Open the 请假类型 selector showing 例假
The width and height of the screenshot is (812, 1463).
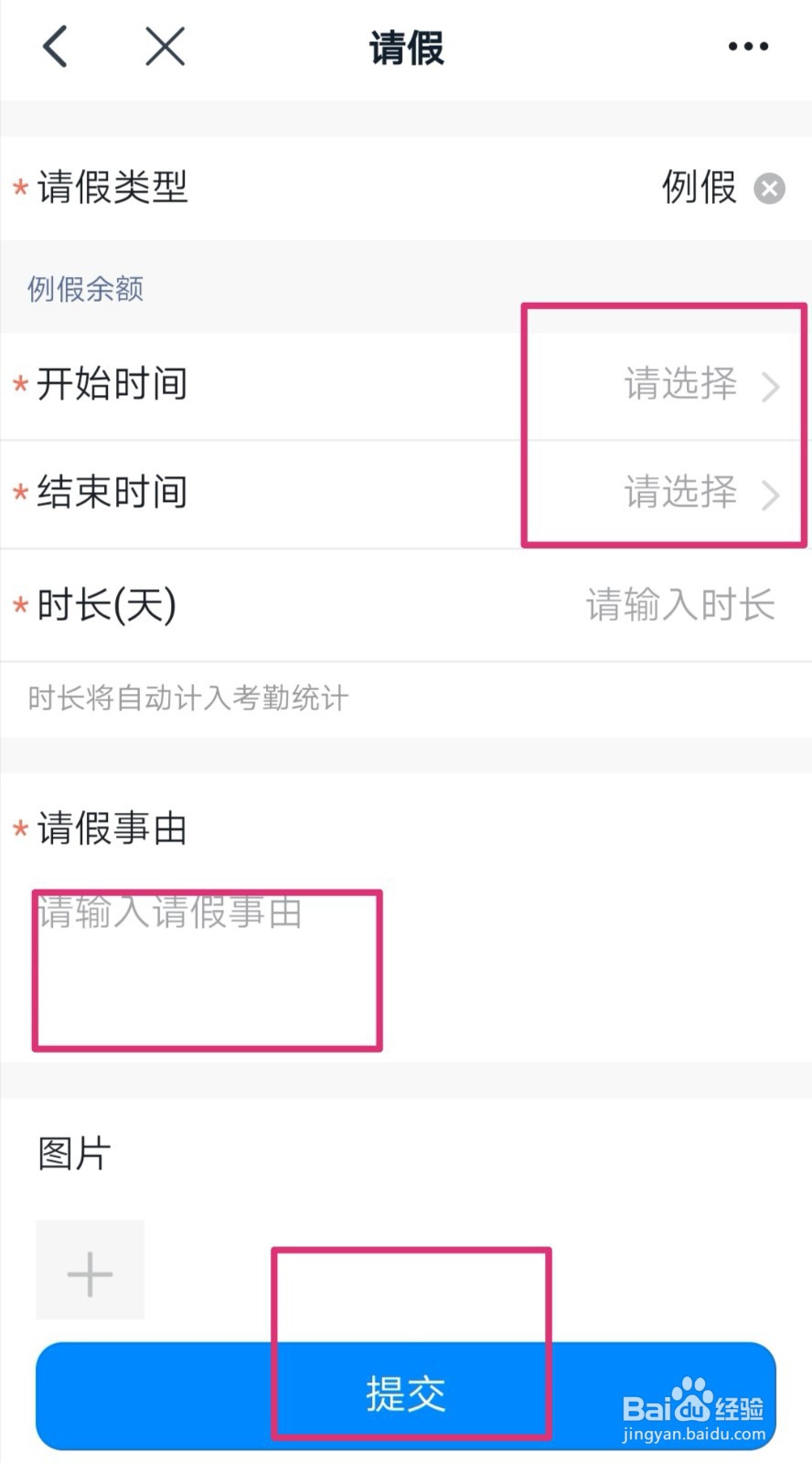[x=406, y=188]
